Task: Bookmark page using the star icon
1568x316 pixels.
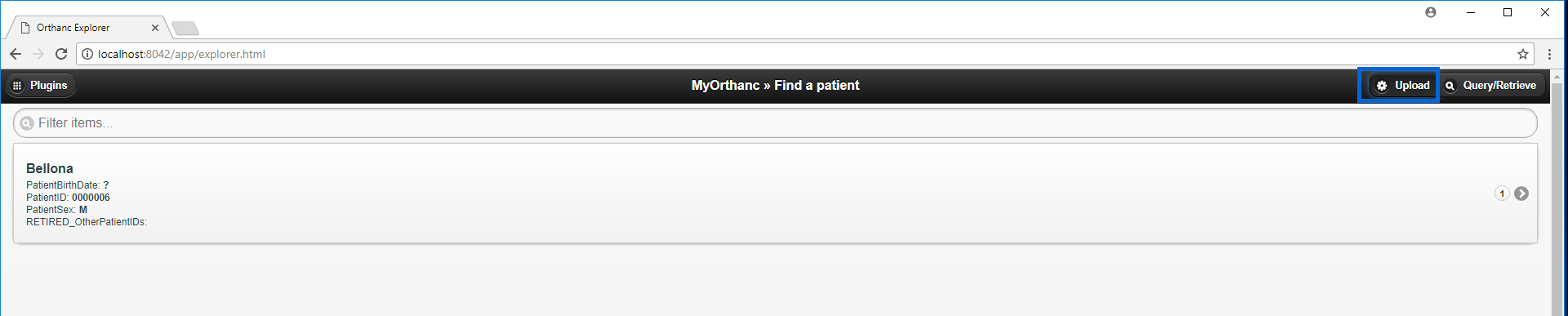Action: click(1523, 54)
